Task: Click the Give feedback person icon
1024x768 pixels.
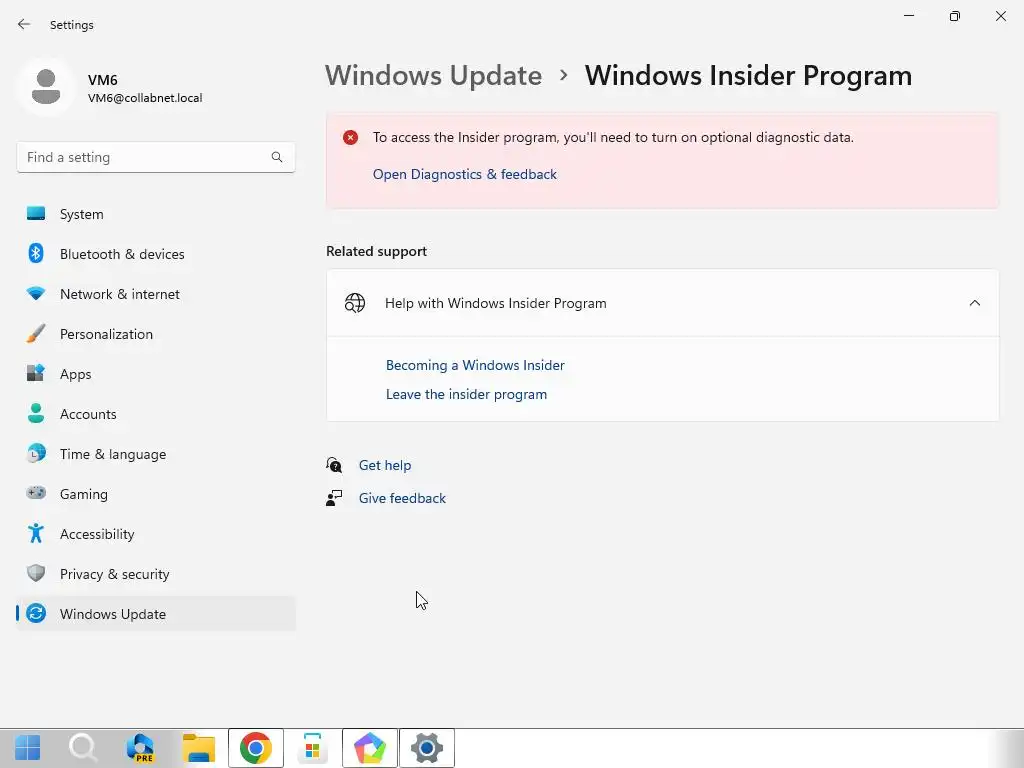Action: pos(334,498)
